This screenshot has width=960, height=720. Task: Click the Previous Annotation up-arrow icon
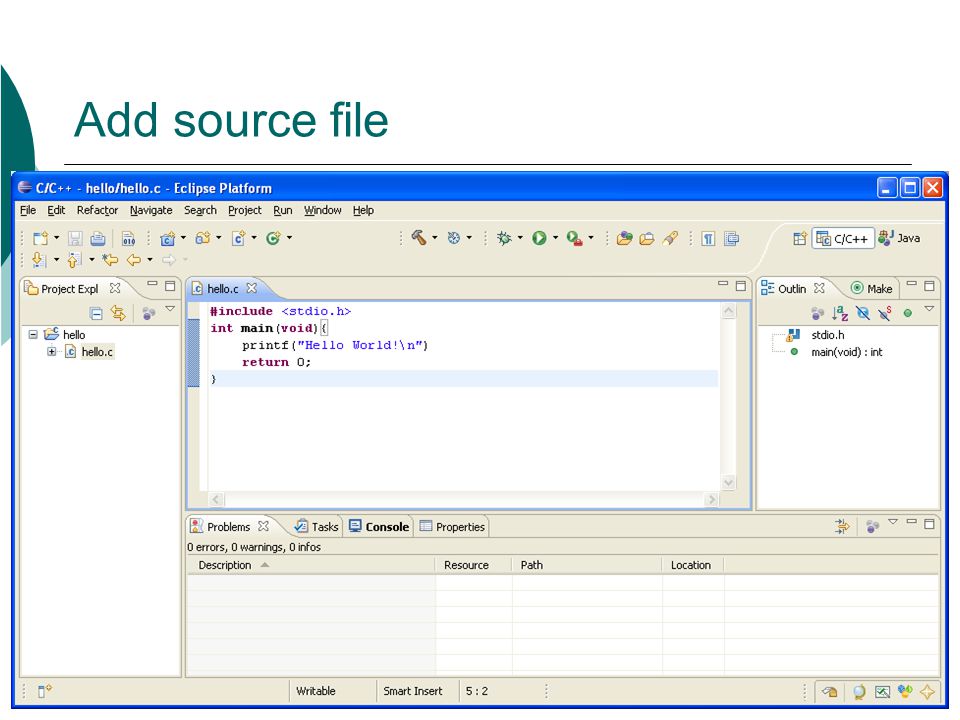pos(74,260)
